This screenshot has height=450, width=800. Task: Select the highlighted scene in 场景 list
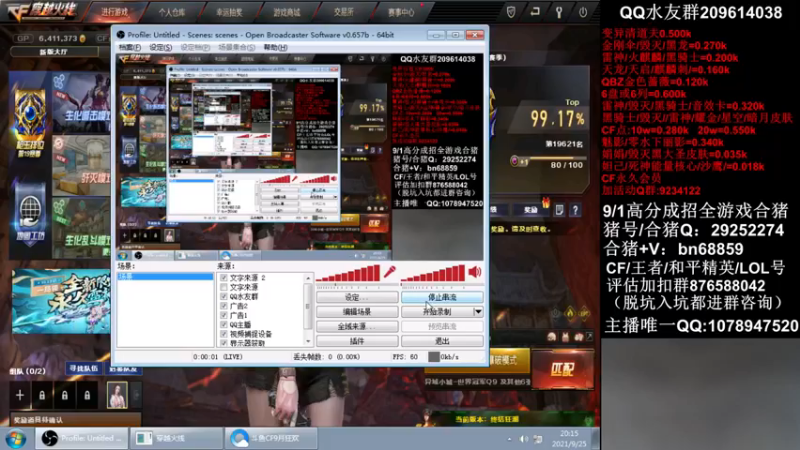click(165, 277)
